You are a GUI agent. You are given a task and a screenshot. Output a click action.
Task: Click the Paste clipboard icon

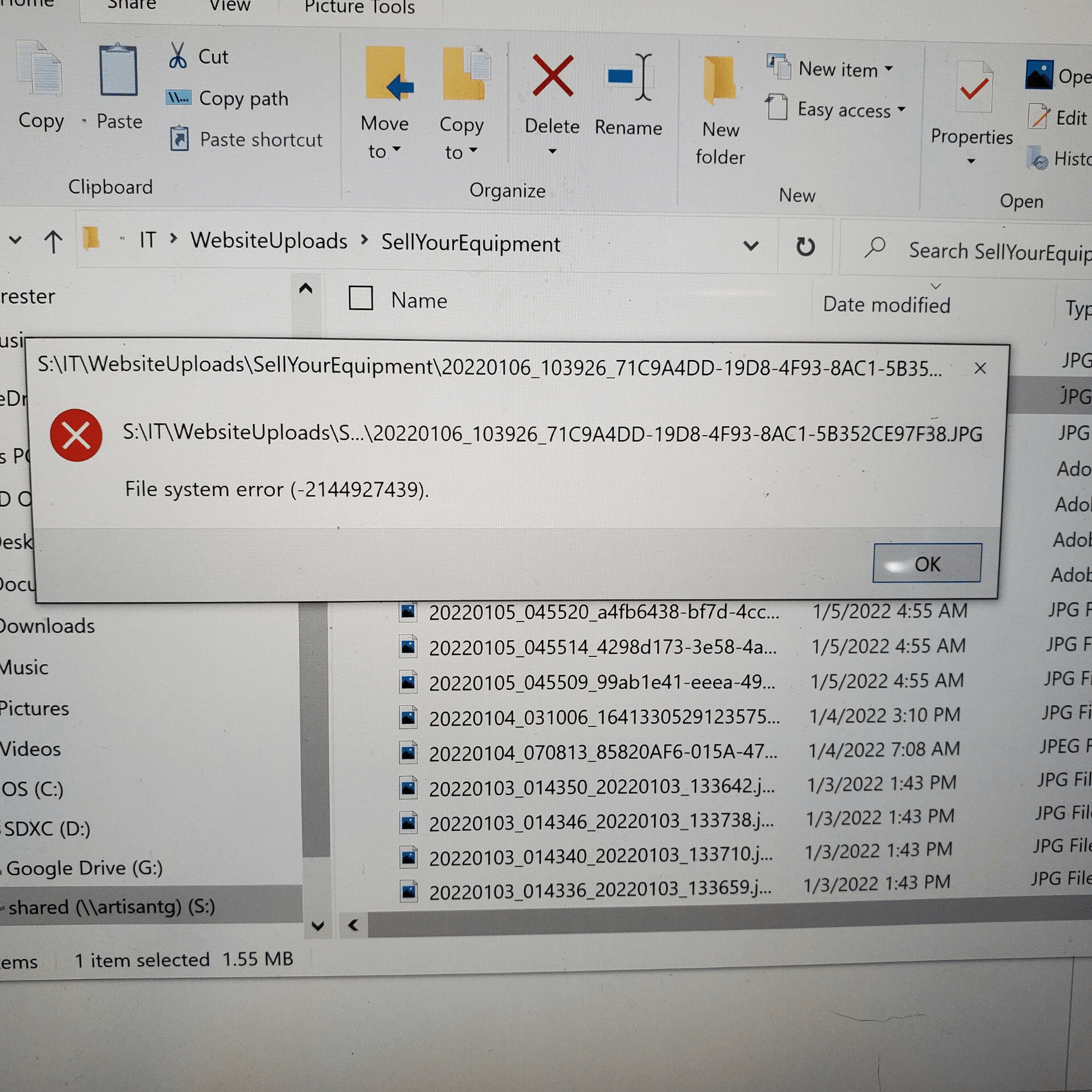coord(118,71)
